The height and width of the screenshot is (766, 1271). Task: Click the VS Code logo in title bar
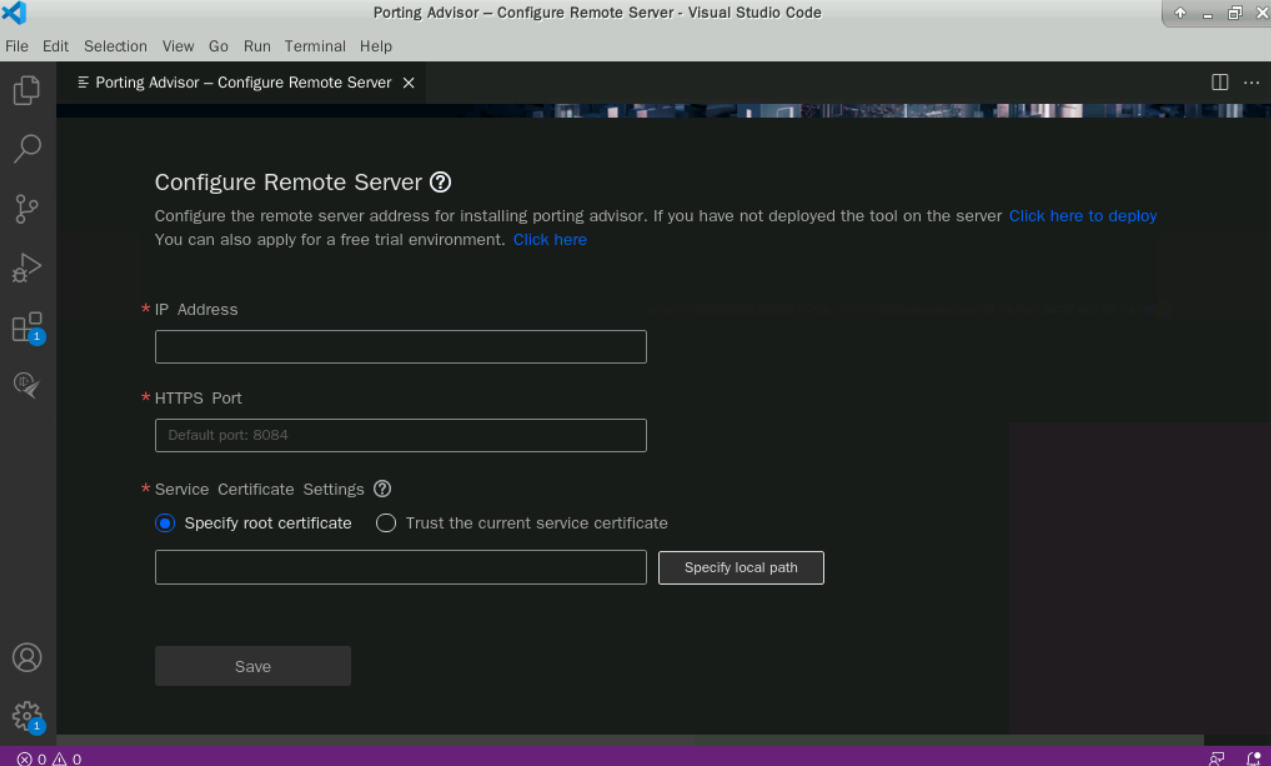click(14, 13)
